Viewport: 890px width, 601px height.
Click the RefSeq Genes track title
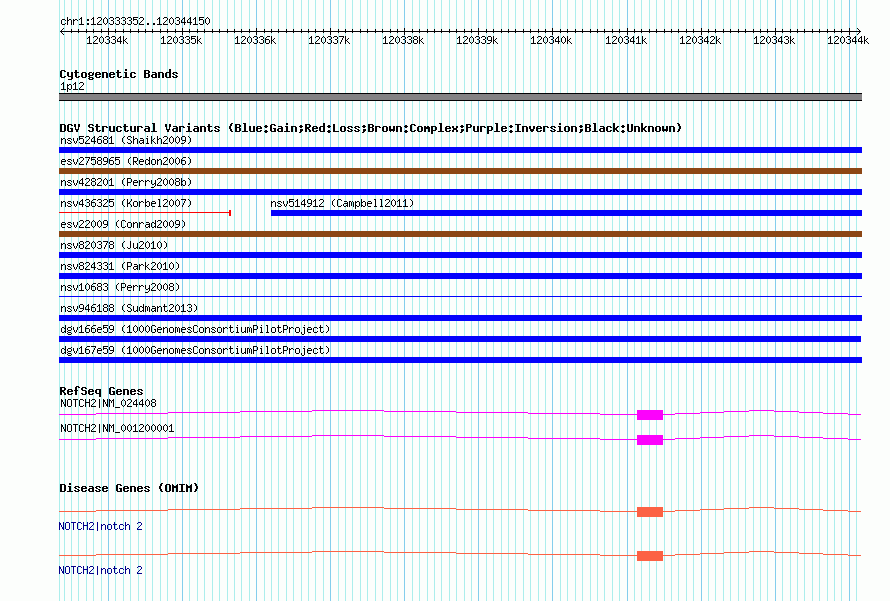click(x=101, y=391)
